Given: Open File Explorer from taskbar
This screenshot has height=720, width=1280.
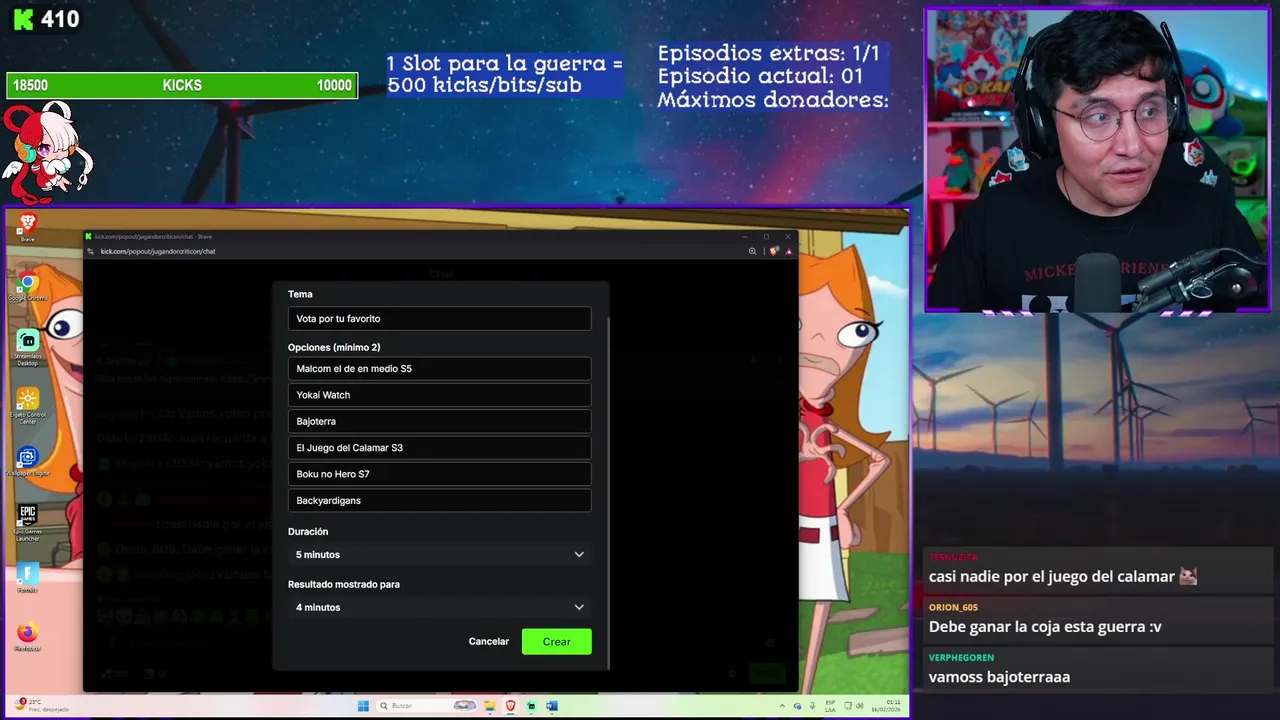Looking at the screenshot, I should tap(491, 706).
